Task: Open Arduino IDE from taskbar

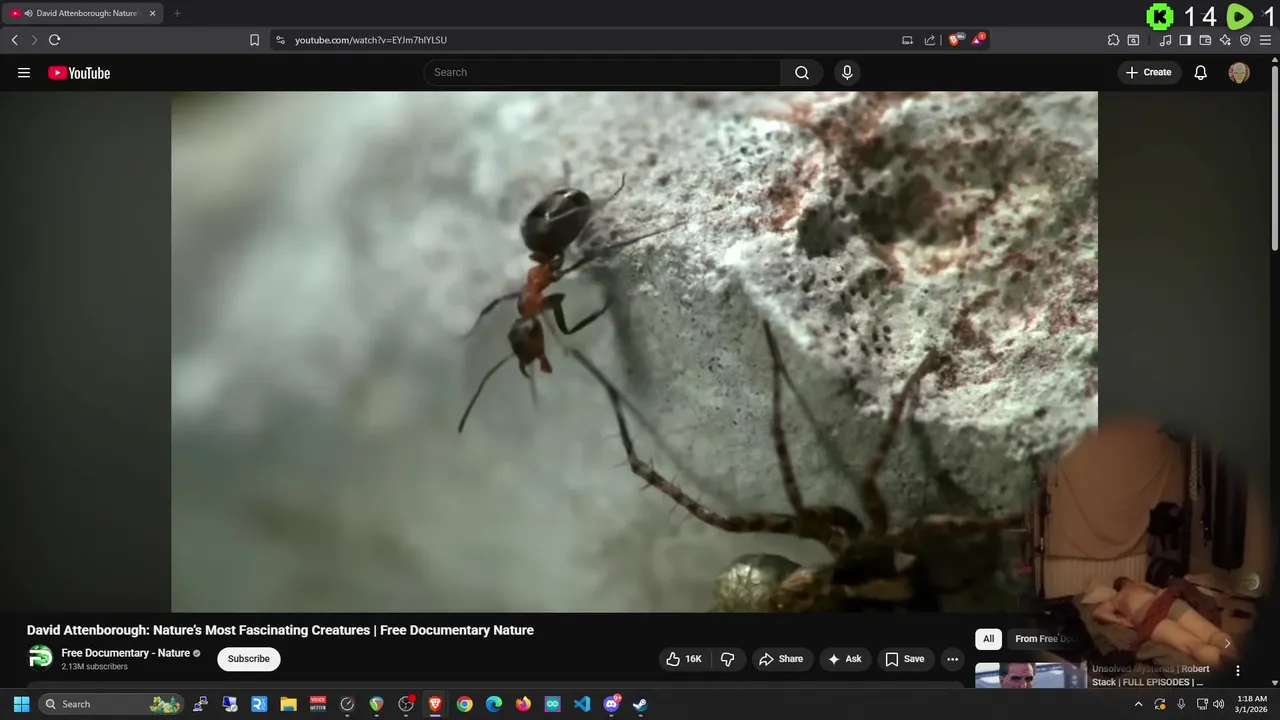Action: point(552,704)
